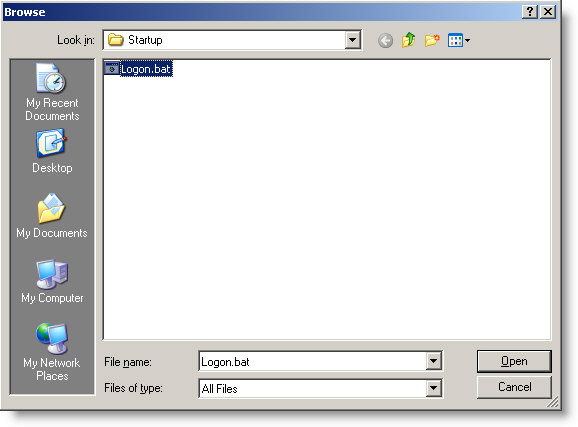Expand the File name dropdown arrow
Screen dimensions: 578x427
(434, 361)
